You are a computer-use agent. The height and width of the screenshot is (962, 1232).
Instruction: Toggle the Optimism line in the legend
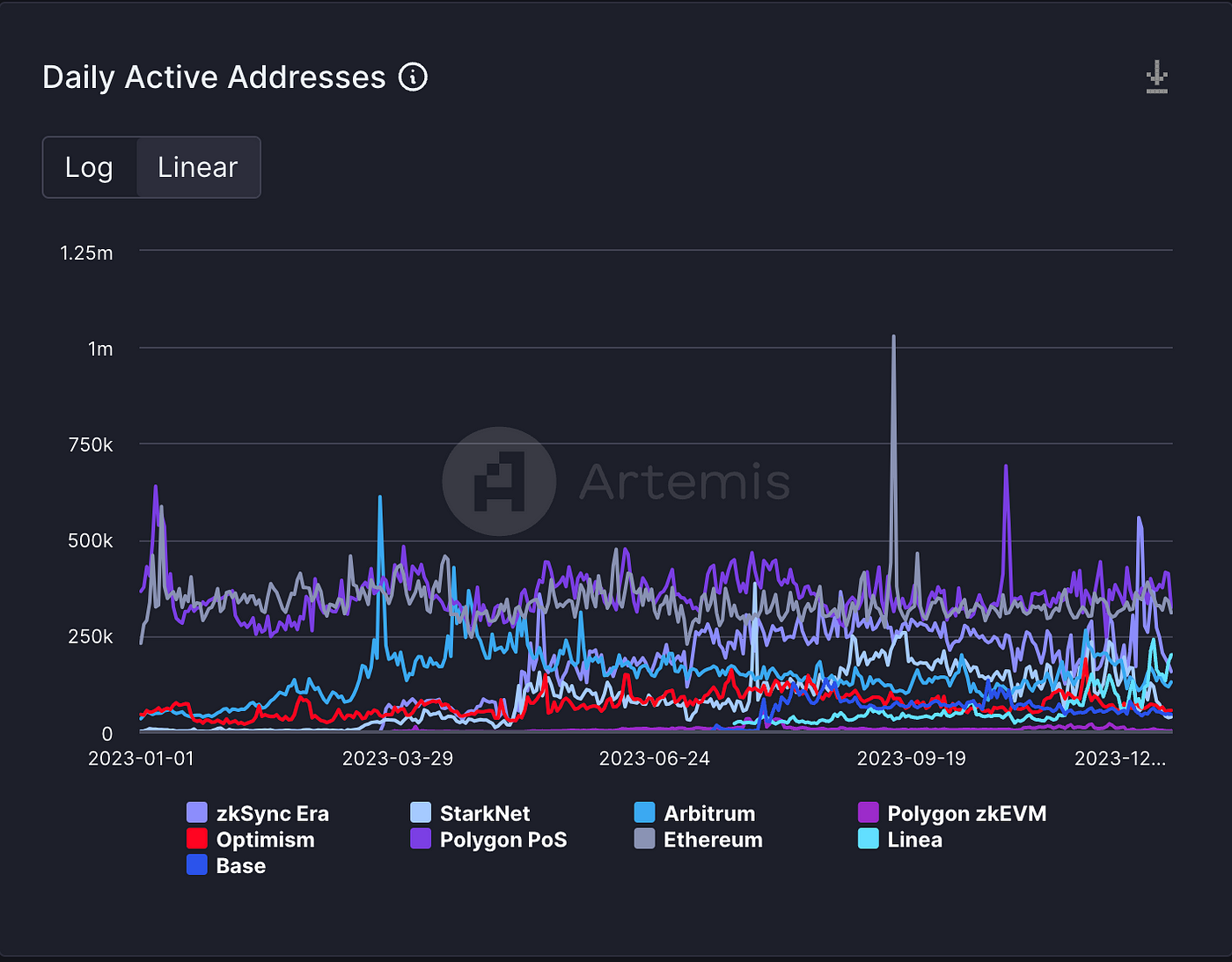click(x=251, y=840)
